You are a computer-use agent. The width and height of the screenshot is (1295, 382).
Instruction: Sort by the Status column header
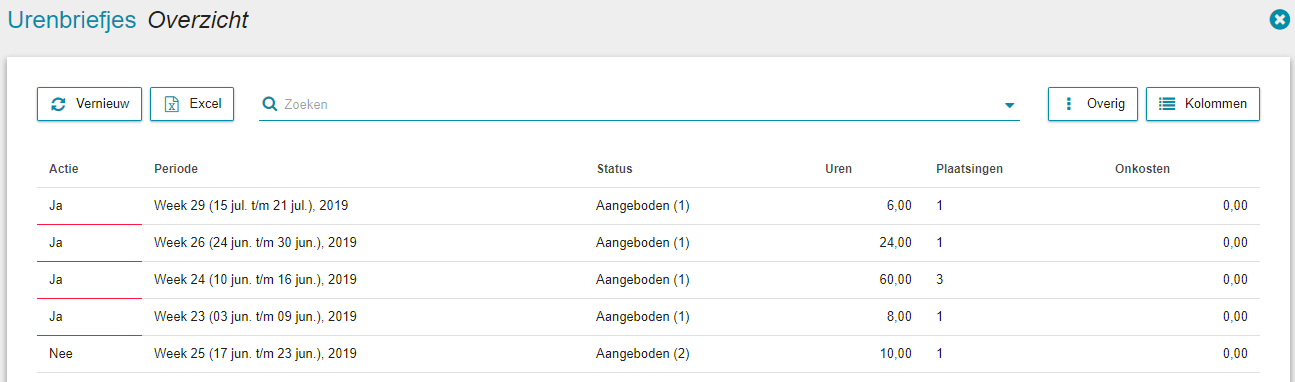tap(614, 169)
